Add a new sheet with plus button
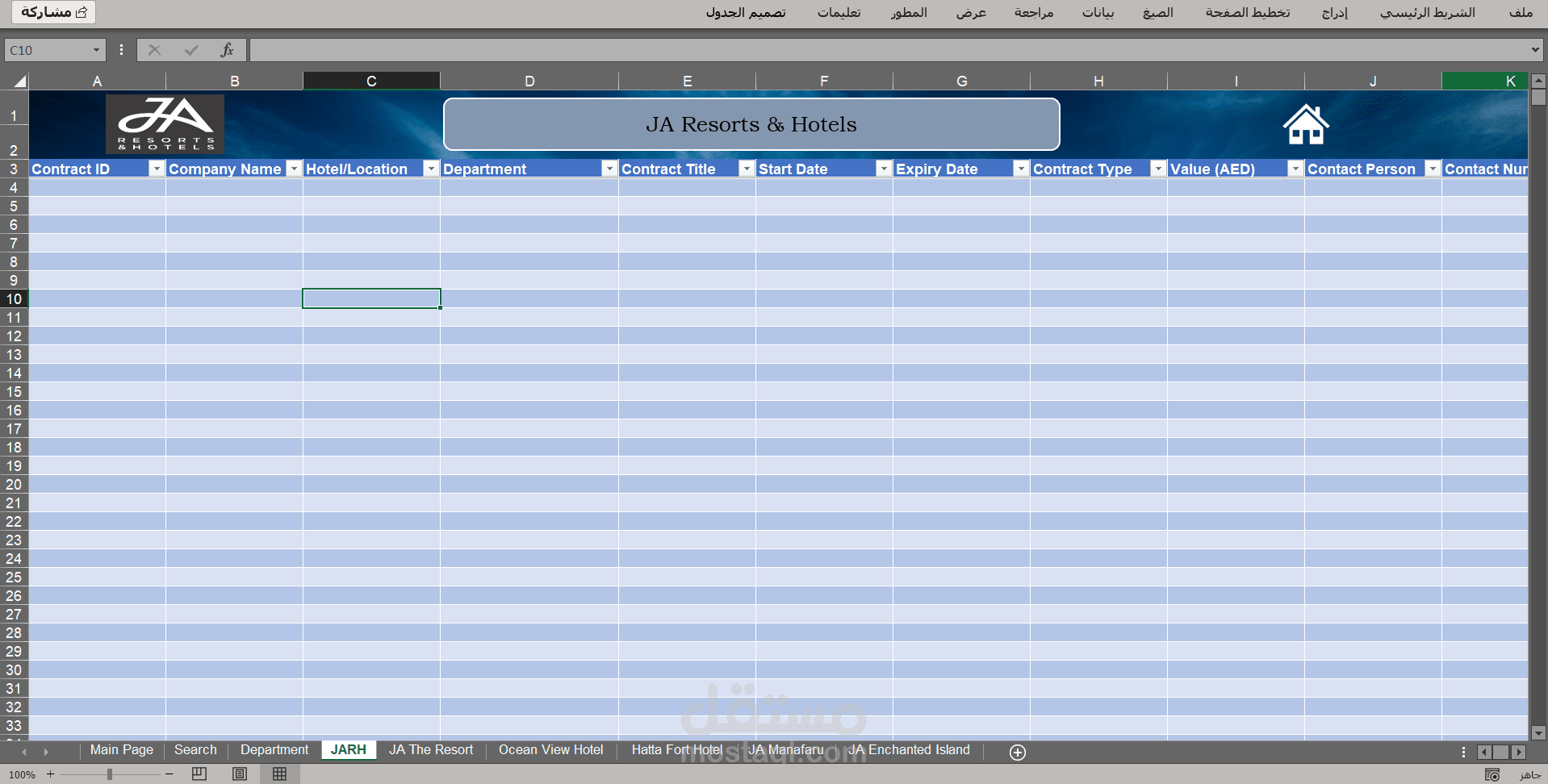The width and height of the screenshot is (1548, 784). tap(1018, 752)
